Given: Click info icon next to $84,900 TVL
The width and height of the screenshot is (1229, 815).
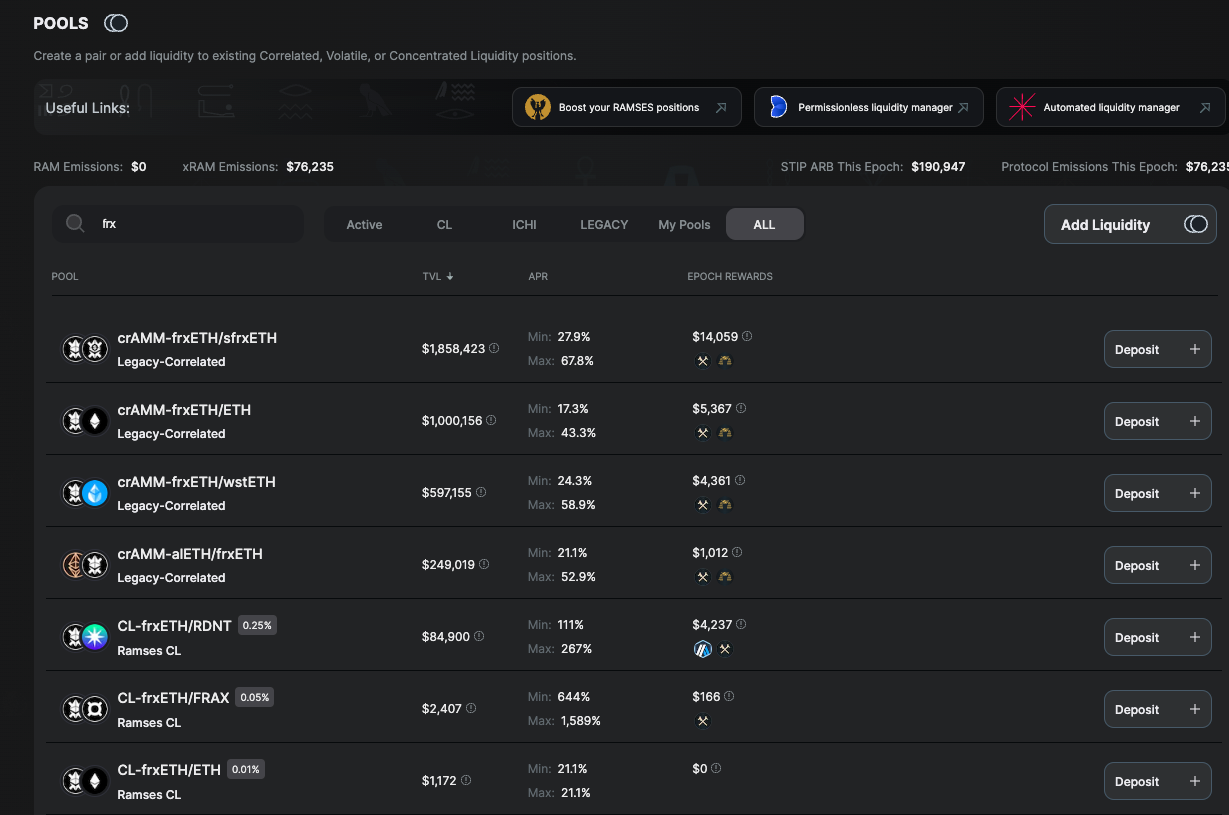Looking at the screenshot, I should (x=479, y=637).
